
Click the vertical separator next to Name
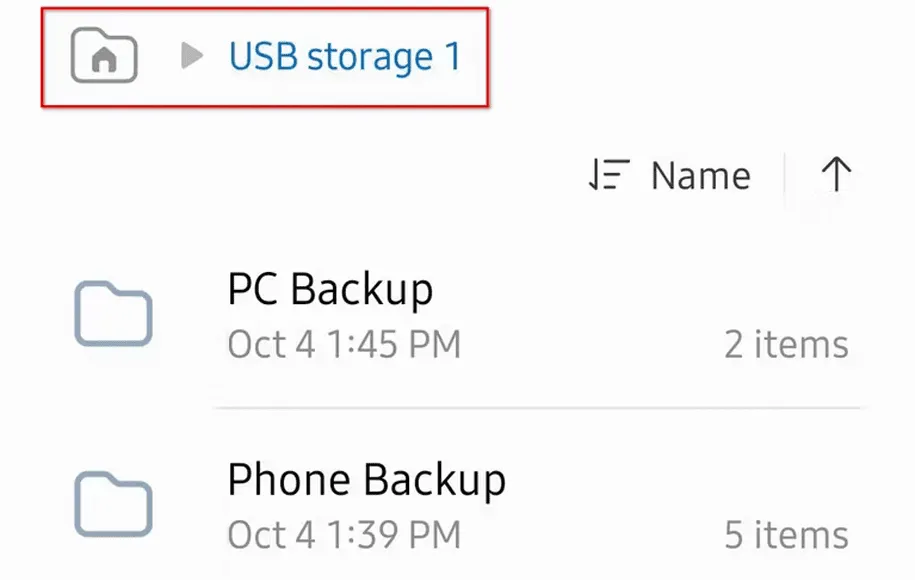point(785,177)
